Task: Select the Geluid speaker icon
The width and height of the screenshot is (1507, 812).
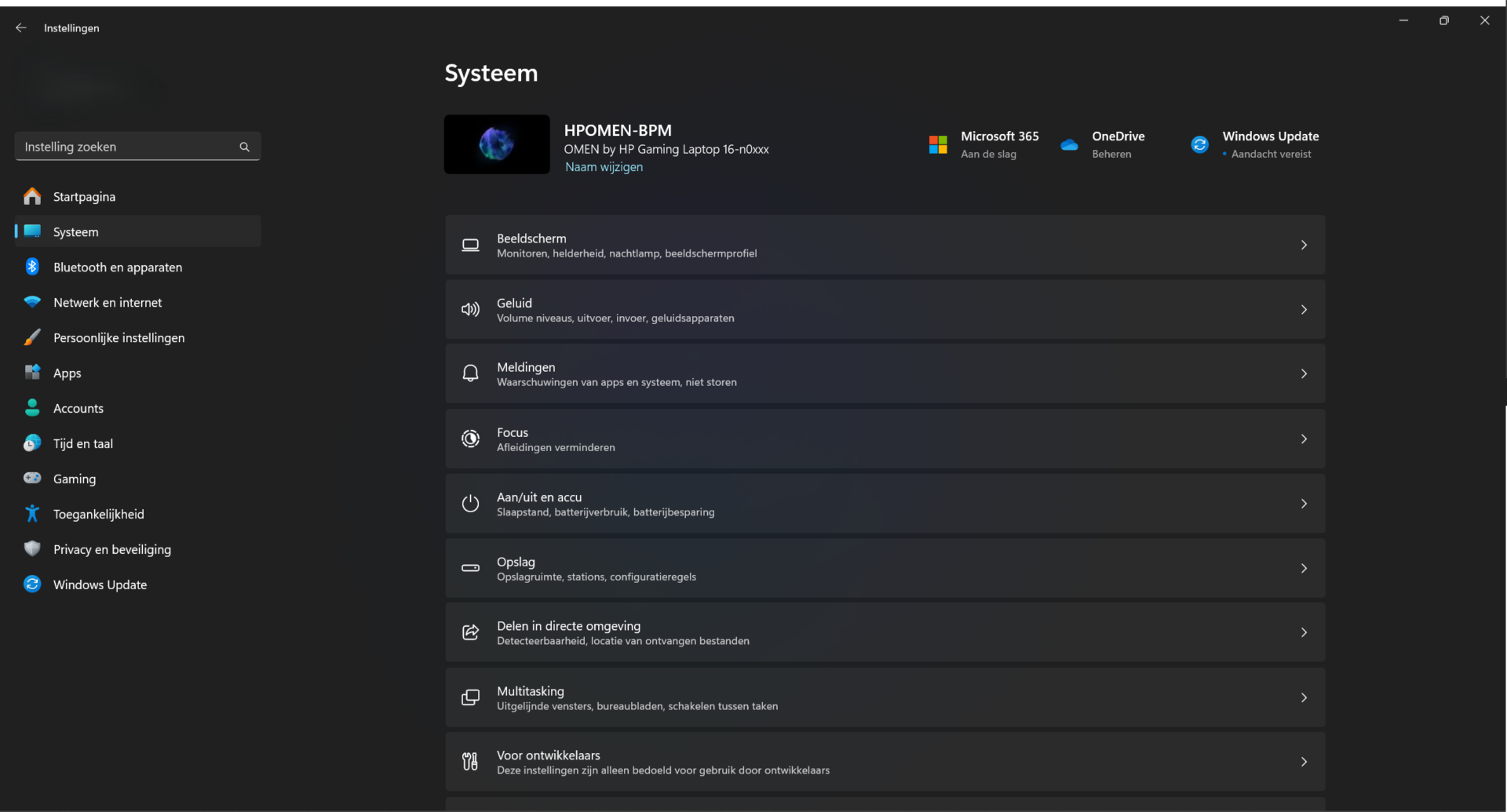Action: click(x=470, y=309)
